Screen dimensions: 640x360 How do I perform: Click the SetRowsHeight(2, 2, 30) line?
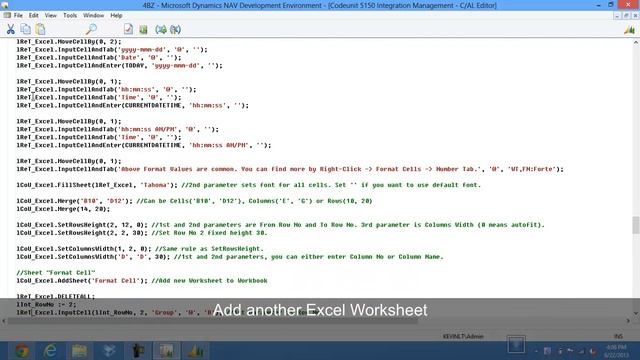tap(142, 233)
